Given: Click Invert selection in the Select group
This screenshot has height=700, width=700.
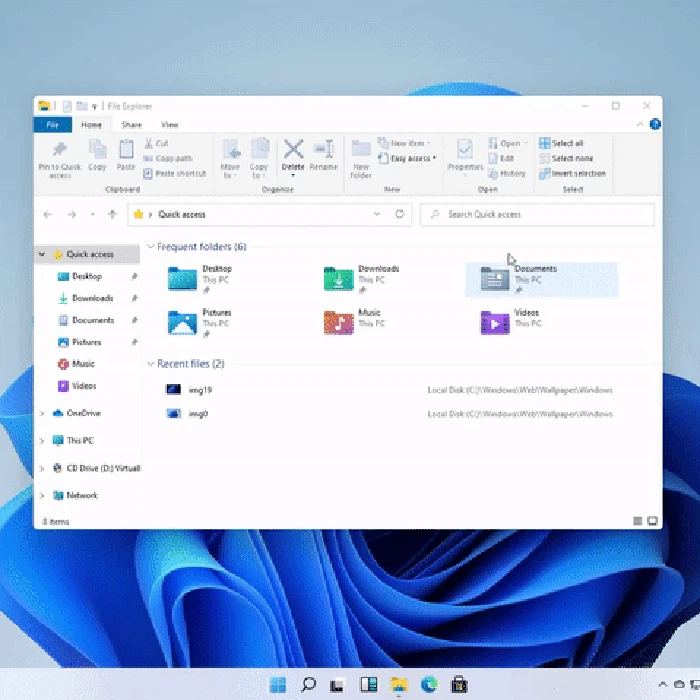Looking at the screenshot, I should (x=573, y=173).
